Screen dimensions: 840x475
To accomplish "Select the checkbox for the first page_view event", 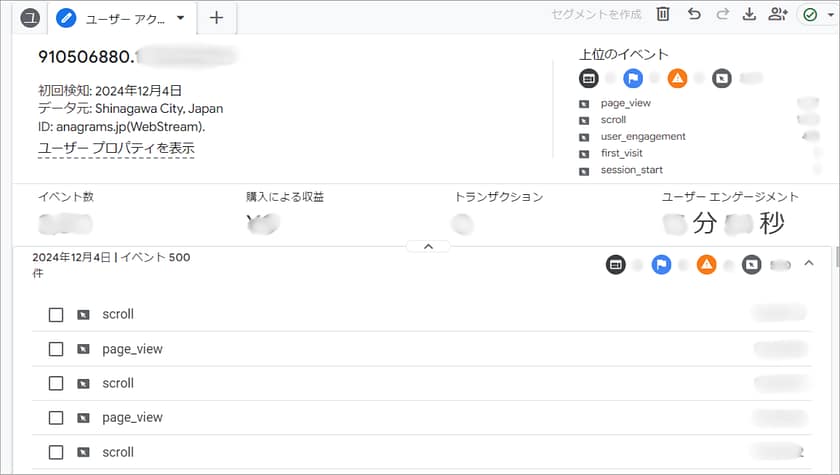I will click(56, 349).
